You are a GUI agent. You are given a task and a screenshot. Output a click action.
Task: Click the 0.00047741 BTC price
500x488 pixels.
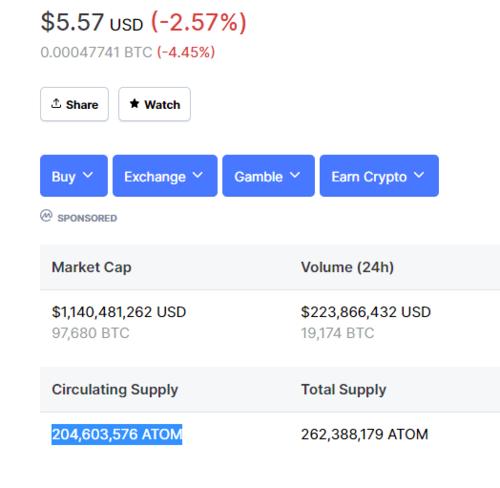[x=96, y=52]
